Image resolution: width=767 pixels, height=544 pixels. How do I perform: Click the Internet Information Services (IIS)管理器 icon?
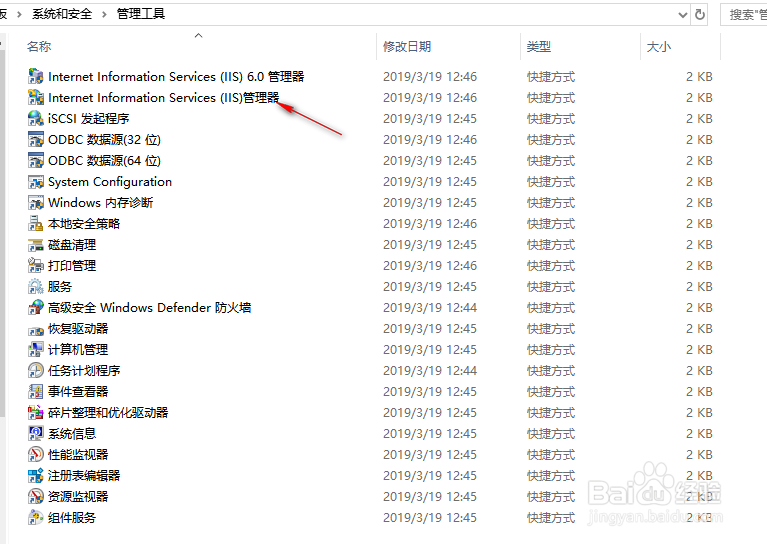coord(36,97)
